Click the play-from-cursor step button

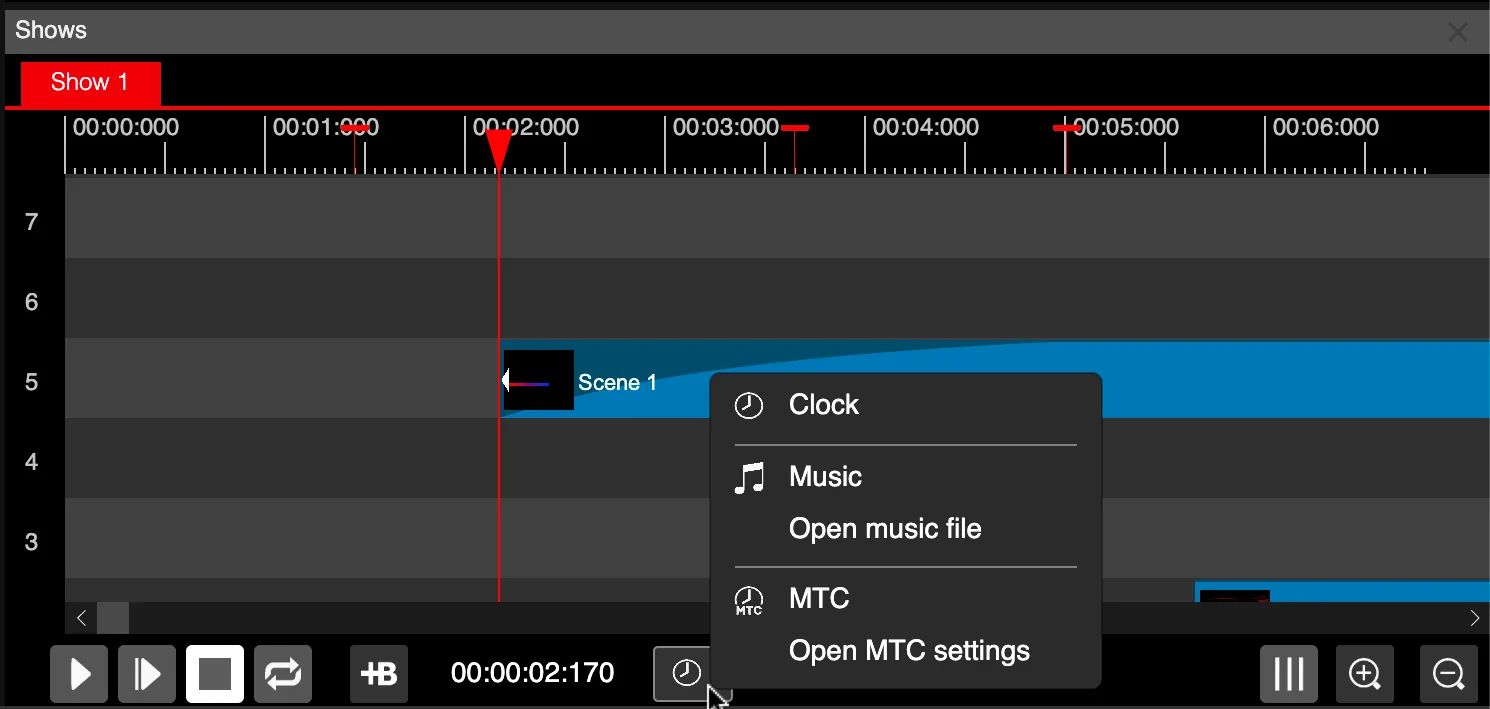point(147,674)
